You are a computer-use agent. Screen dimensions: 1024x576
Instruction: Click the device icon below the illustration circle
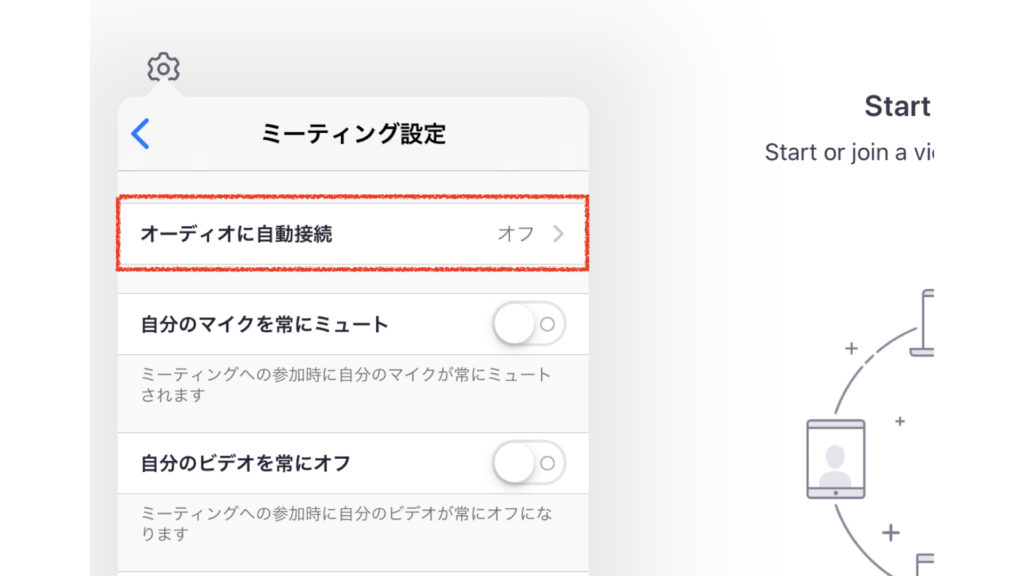925,563
